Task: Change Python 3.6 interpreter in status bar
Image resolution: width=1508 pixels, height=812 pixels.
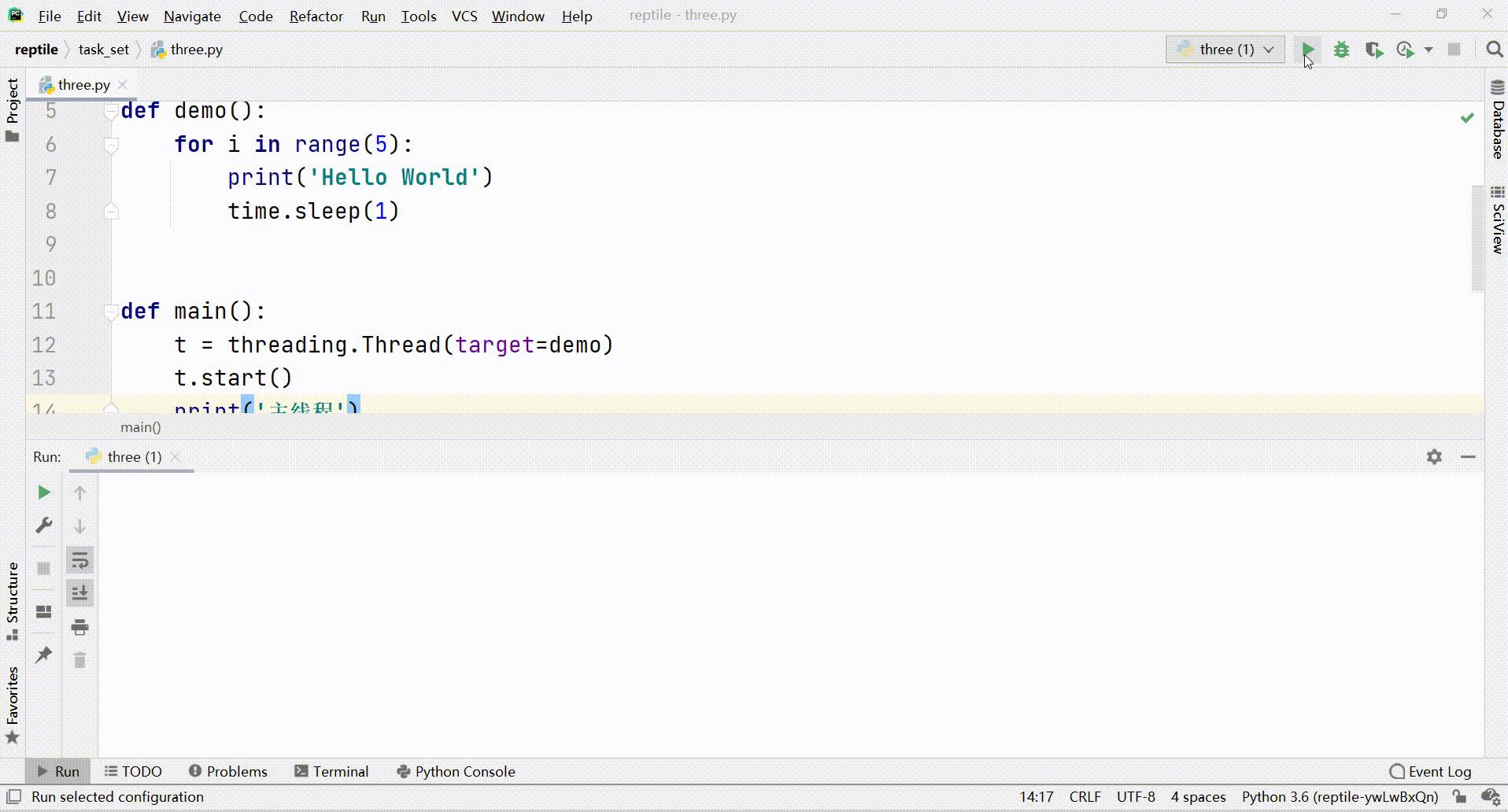Action: point(1340,797)
